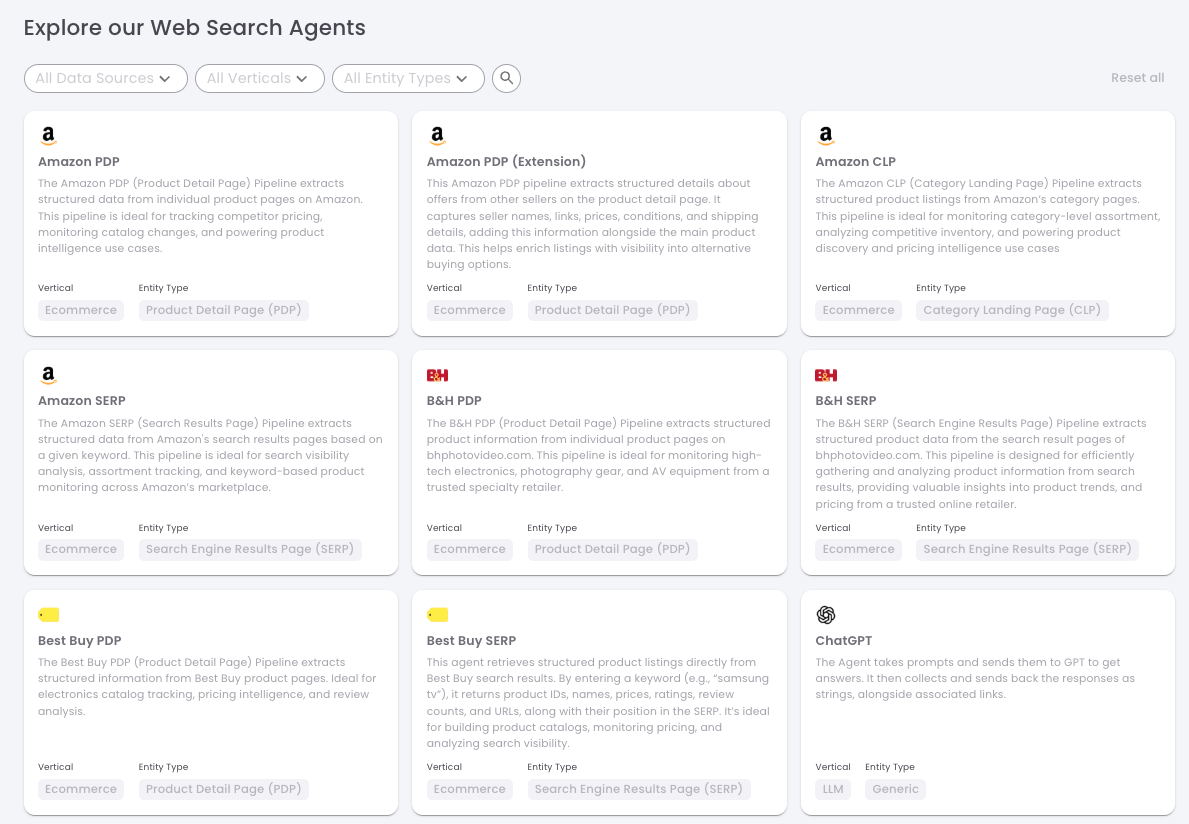Viewport: 1189px width, 824px height.
Task: Open the All Data Sources dropdown
Action: click(105, 78)
